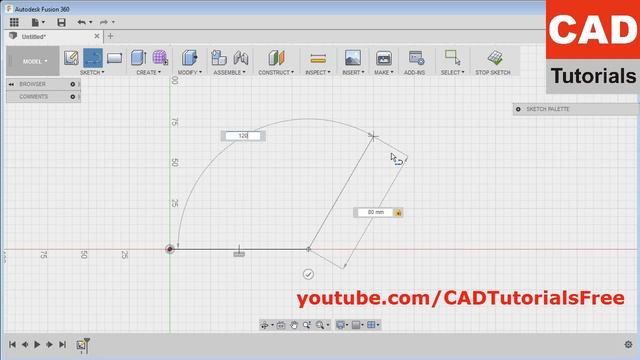Choose the Select tool icon
The image size is (640, 360).
tap(452, 58)
